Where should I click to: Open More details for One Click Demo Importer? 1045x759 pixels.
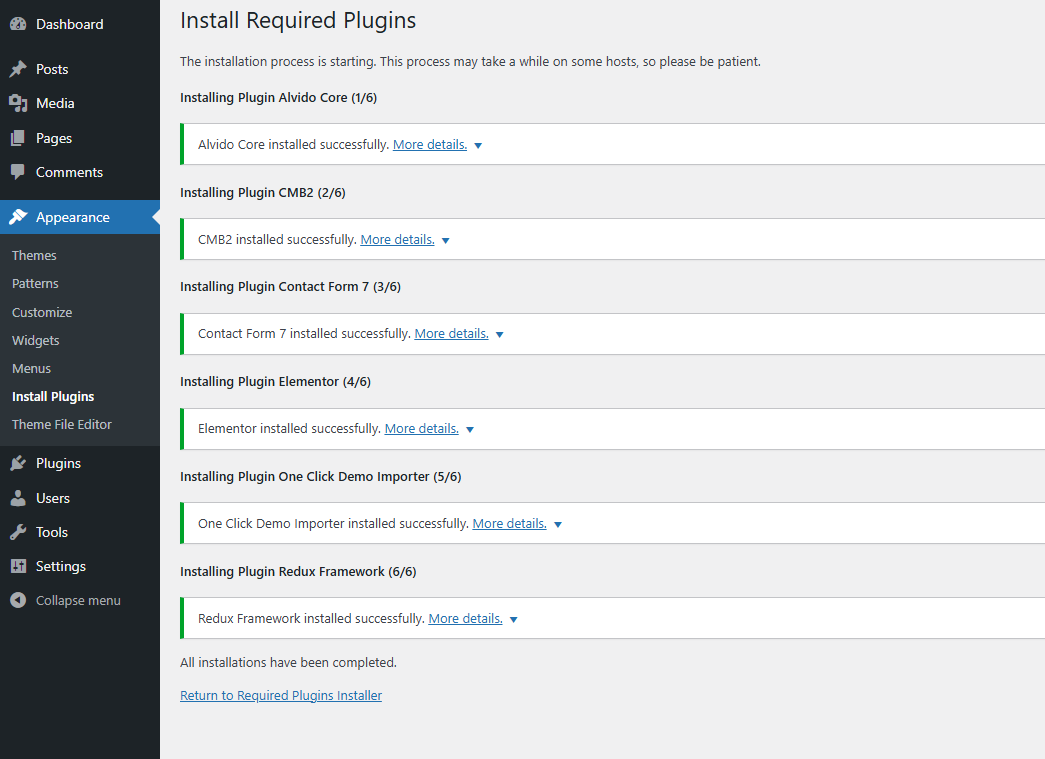coord(509,524)
